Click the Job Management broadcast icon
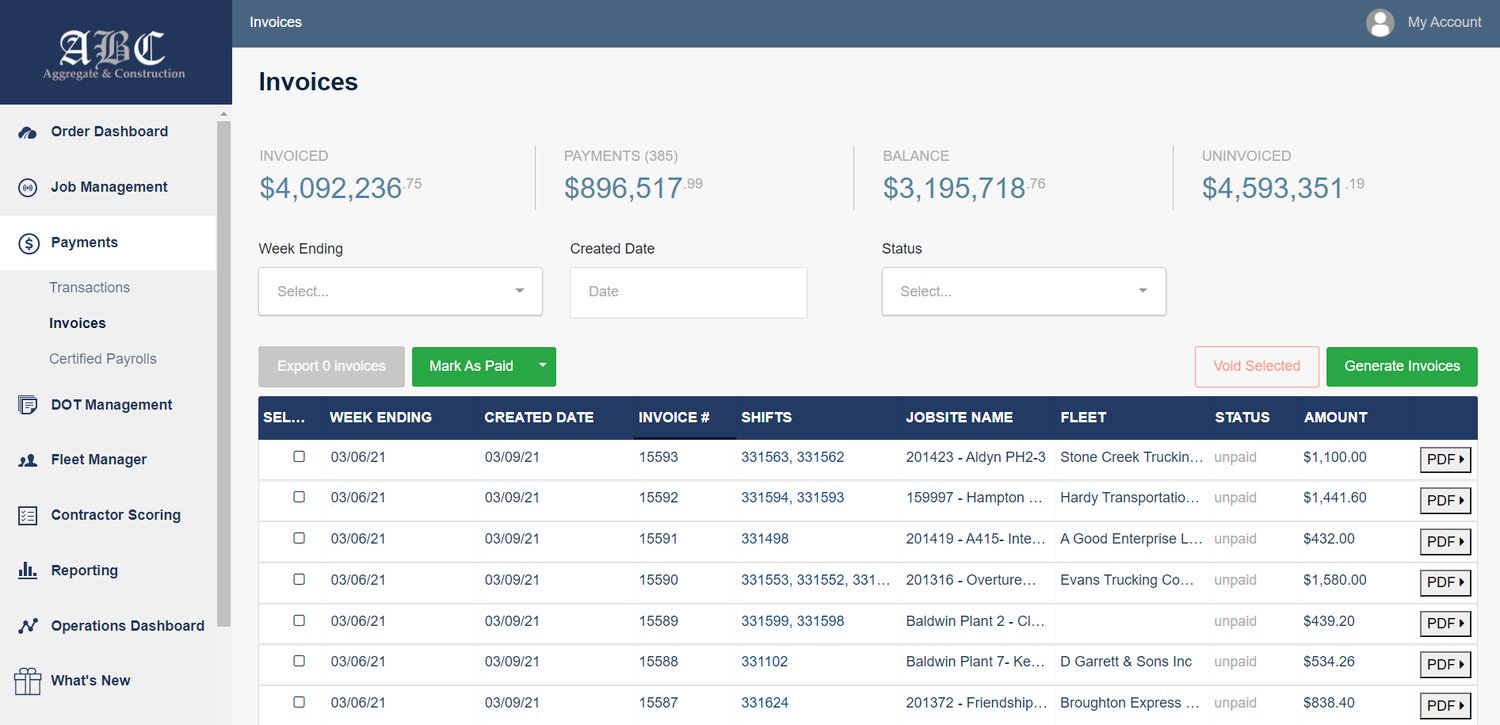Image resolution: width=1500 pixels, height=725 pixels. click(28, 187)
